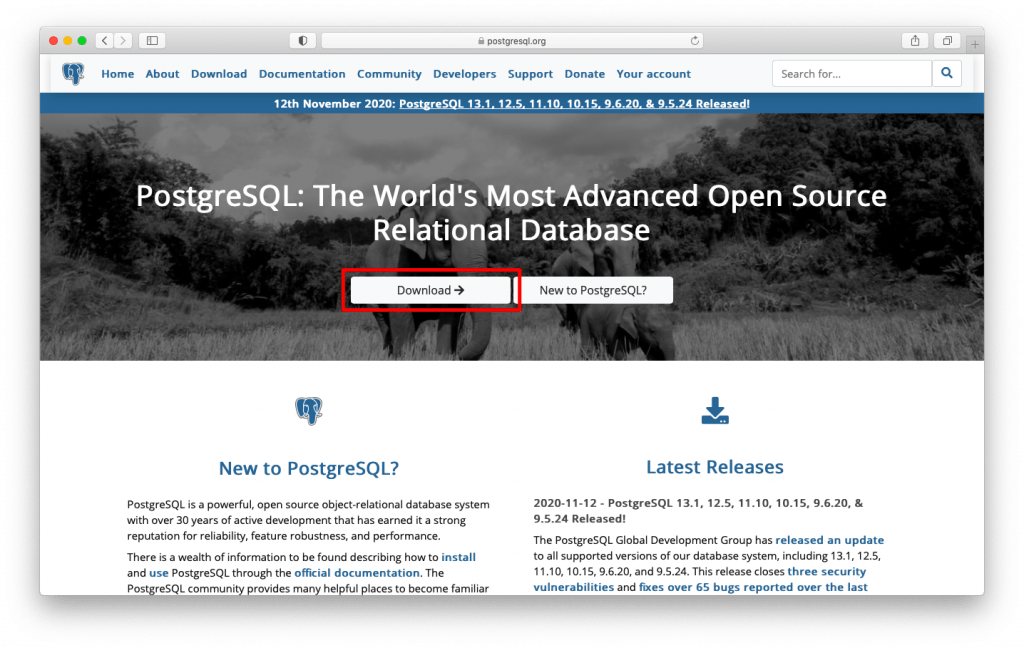Open the About nav item
The image size is (1024, 648).
coord(162,74)
